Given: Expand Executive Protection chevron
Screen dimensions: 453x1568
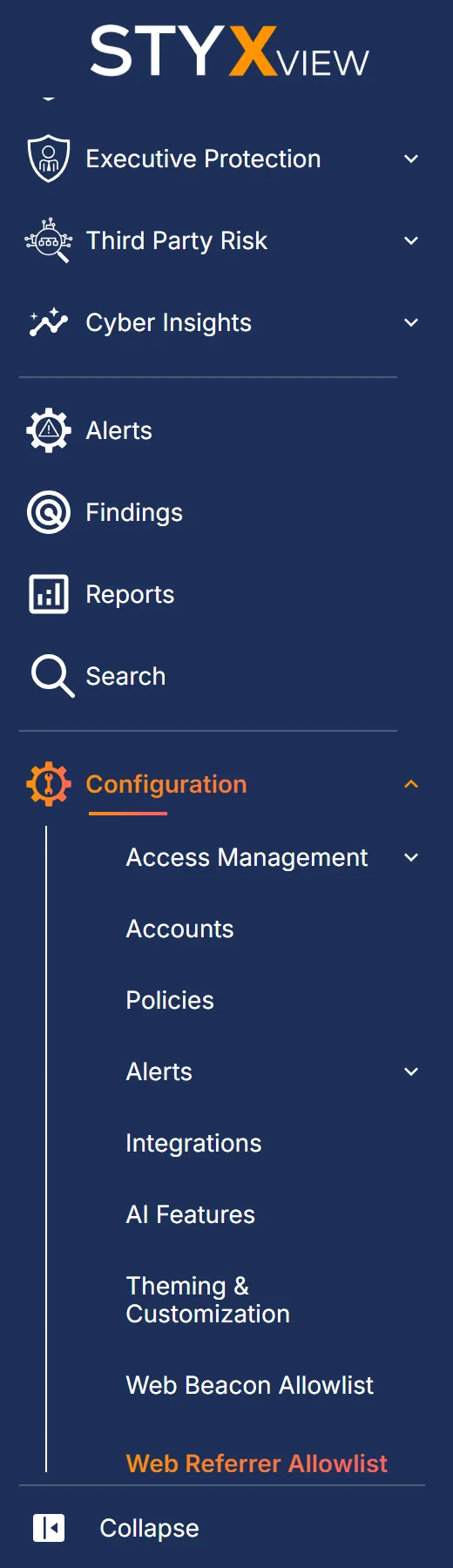Looking at the screenshot, I should coord(411,159).
